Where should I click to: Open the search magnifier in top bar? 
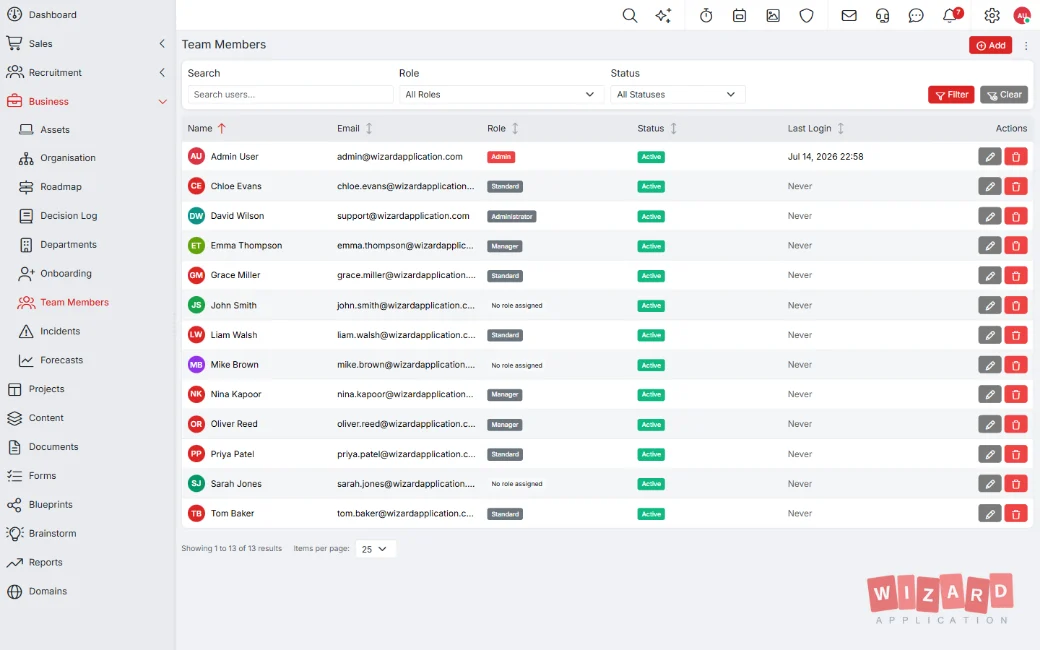tap(629, 15)
